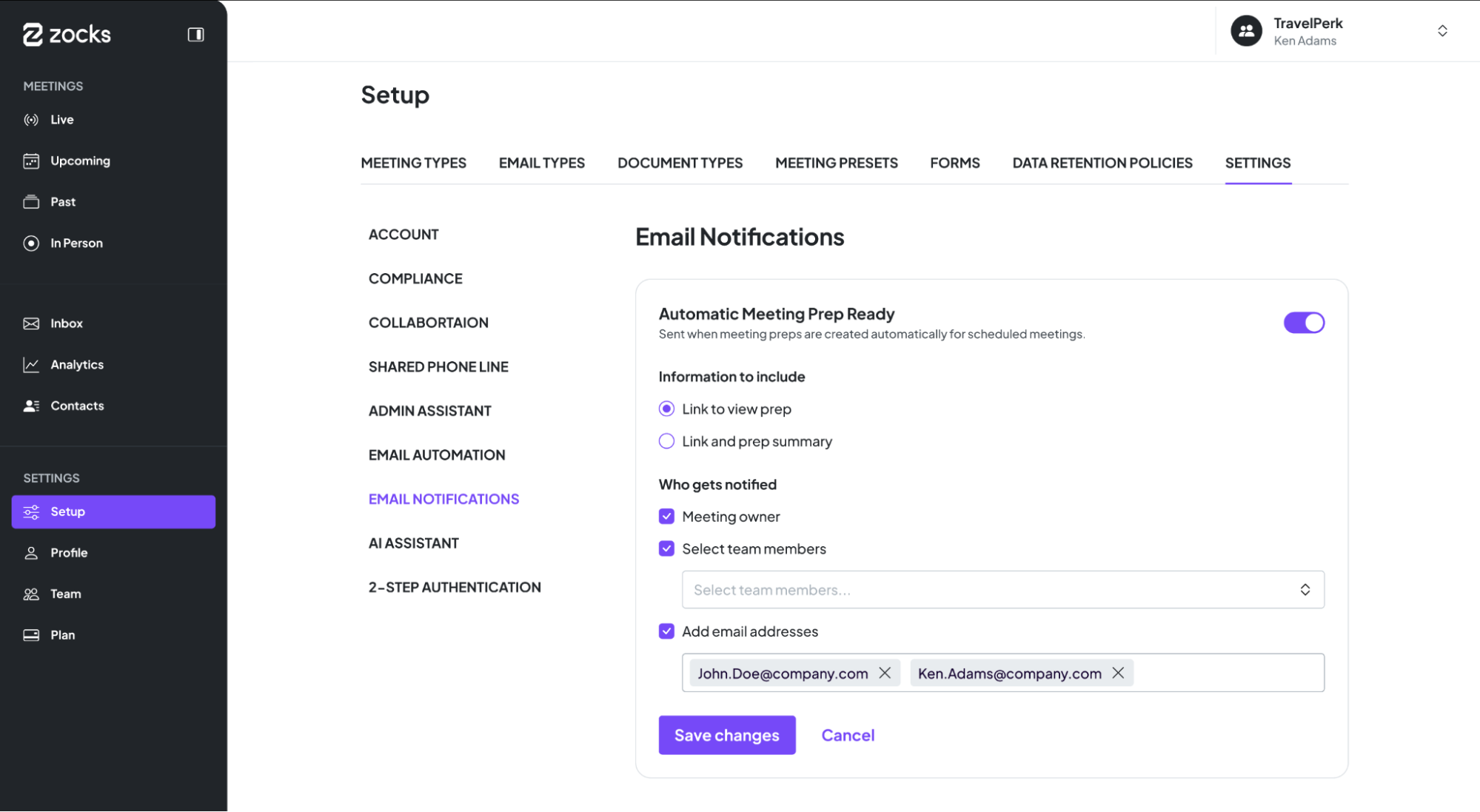
Task: Open the Team page via the people icon
Action: tap(31, 594)
